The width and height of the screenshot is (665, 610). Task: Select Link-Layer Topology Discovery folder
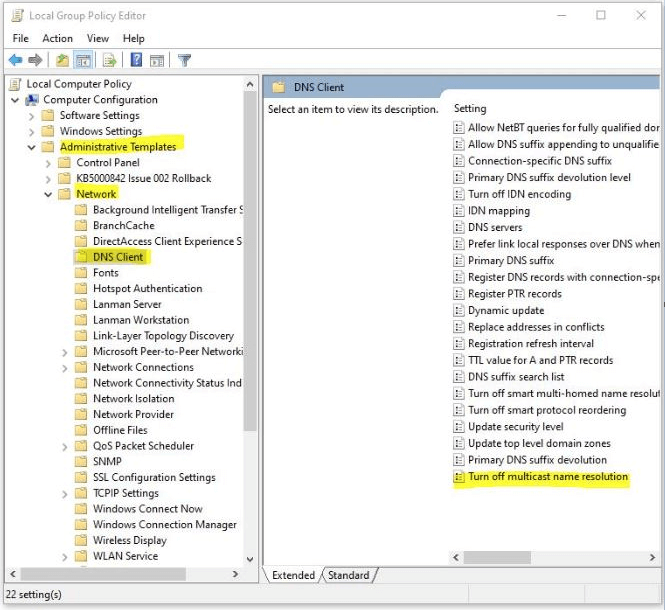[x=163, y=336]
